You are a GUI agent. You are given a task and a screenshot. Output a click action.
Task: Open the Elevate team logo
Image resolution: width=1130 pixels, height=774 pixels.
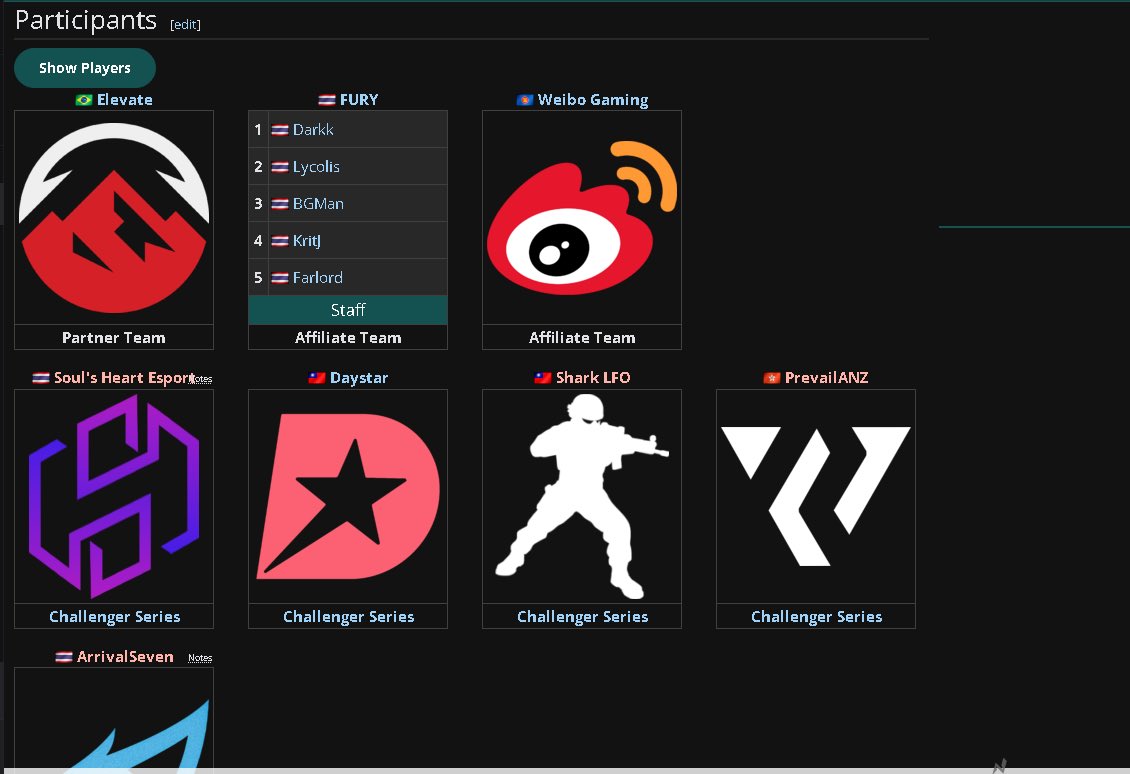pos(114,218)
